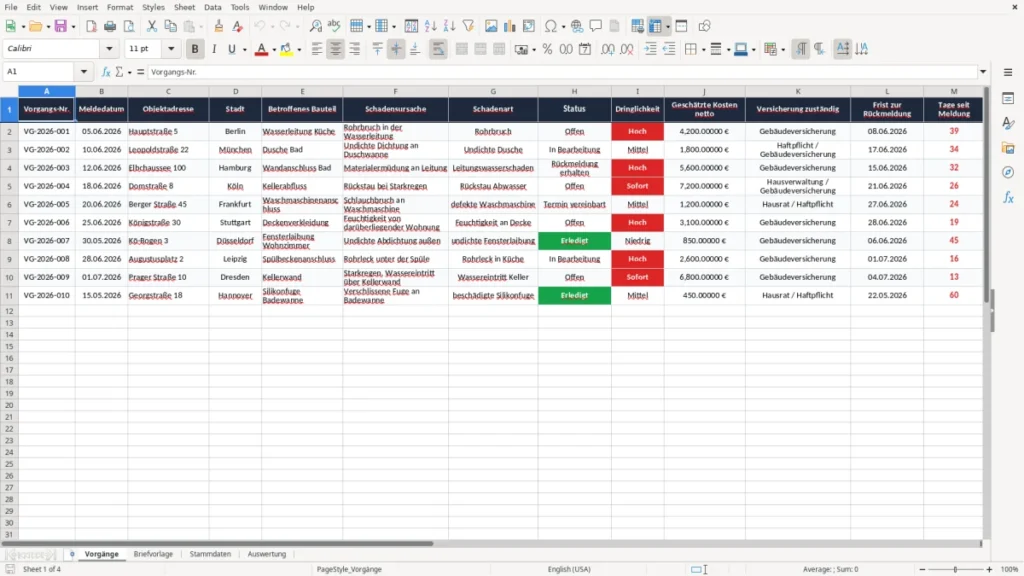Cut selection with the scissors icon

tap(152, 26)
